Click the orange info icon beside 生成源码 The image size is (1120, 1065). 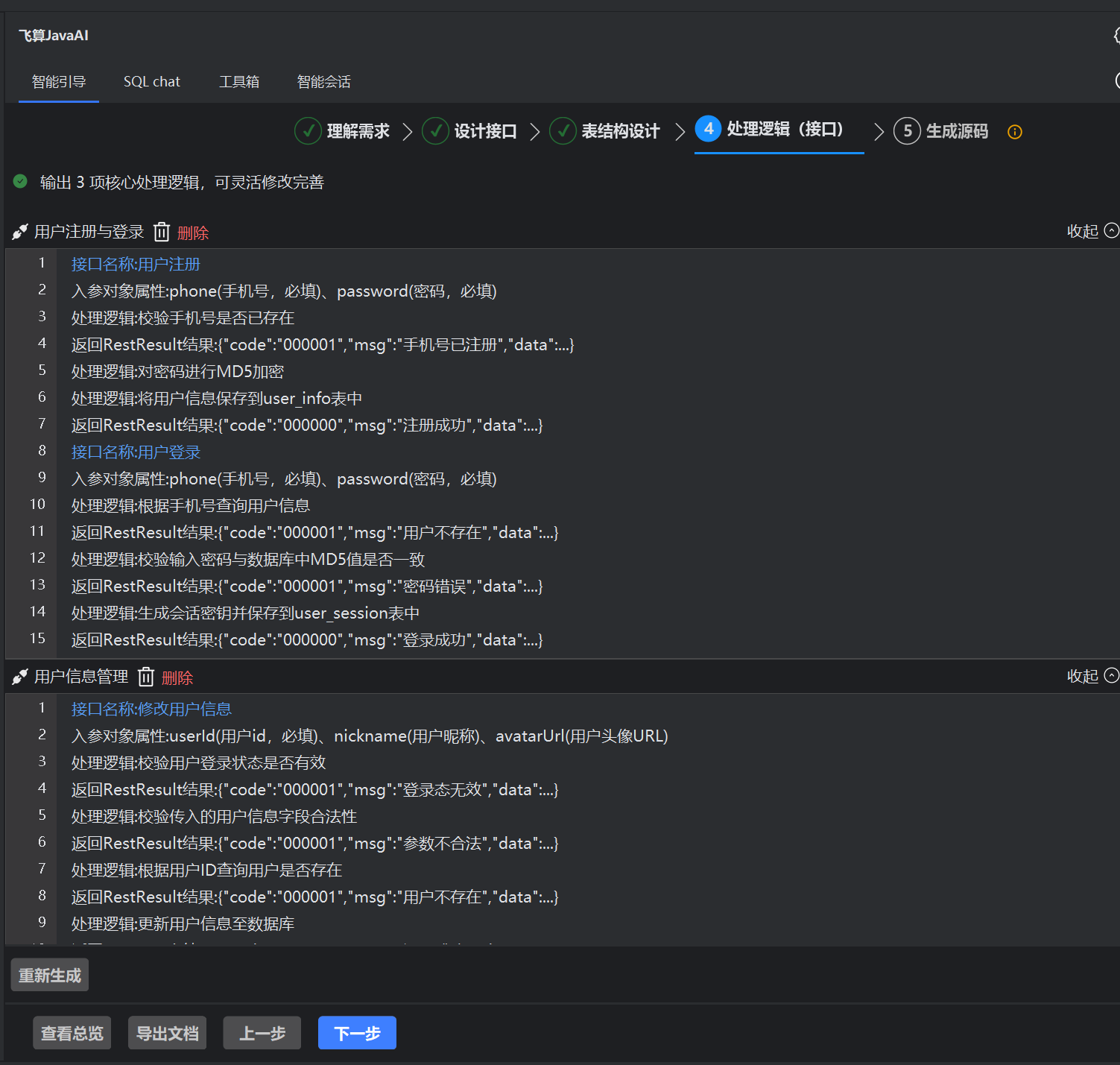(x=1014, y=132)
